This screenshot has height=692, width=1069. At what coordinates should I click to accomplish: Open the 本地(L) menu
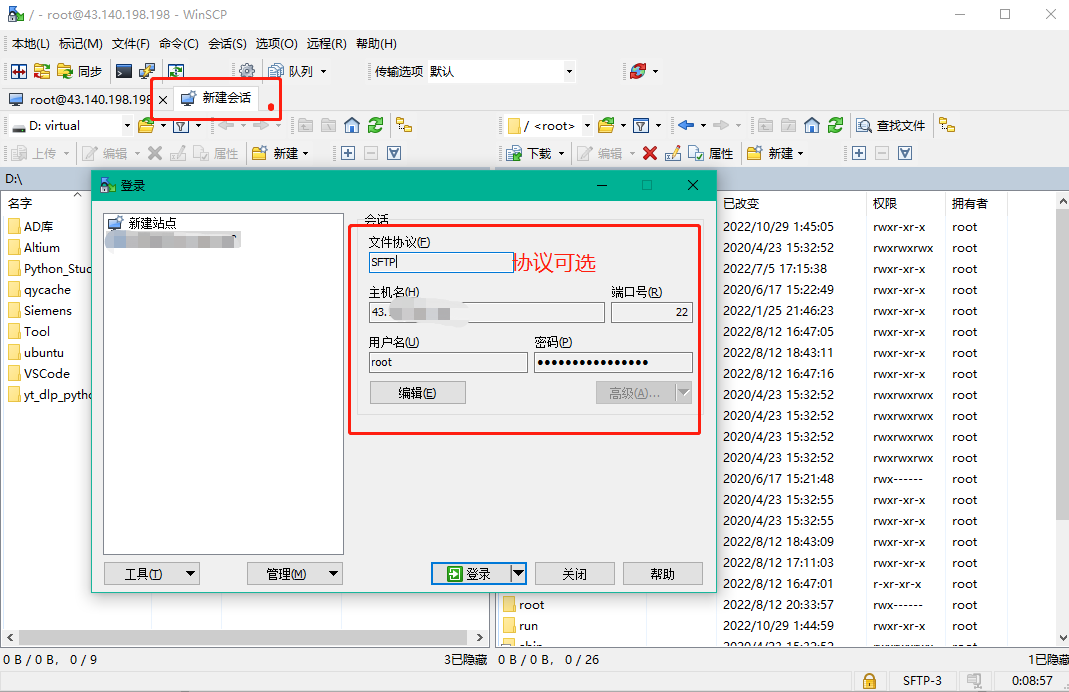click(31, 44)
